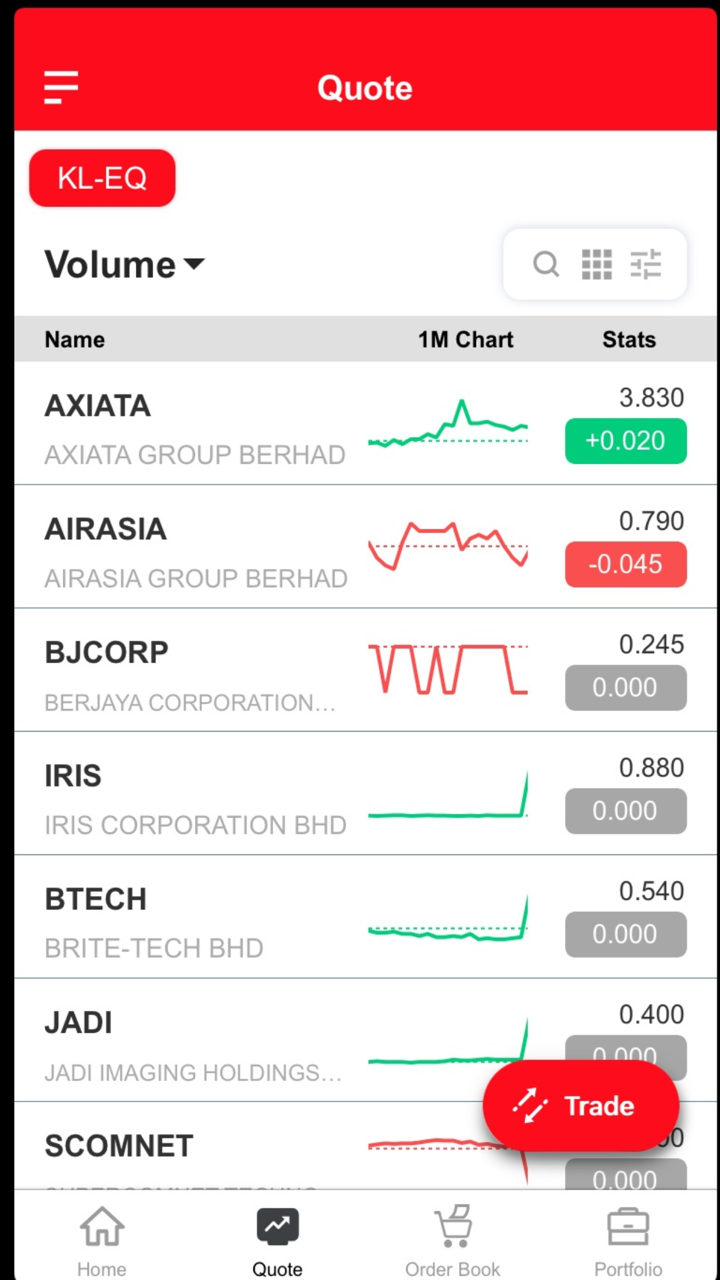Open the AIRASIA 1M chart
The height and width of the screenshot is (1280, 720).
pos(448,546)
